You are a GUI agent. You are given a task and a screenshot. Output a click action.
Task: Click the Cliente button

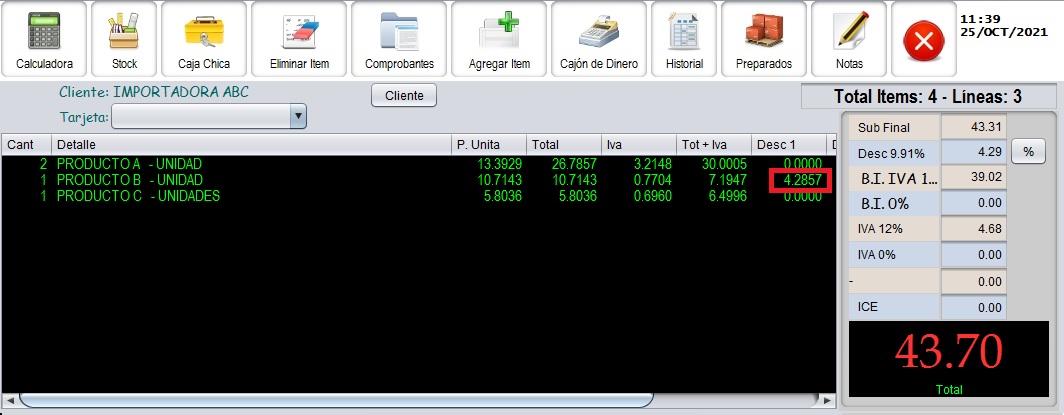coord(404,96)
